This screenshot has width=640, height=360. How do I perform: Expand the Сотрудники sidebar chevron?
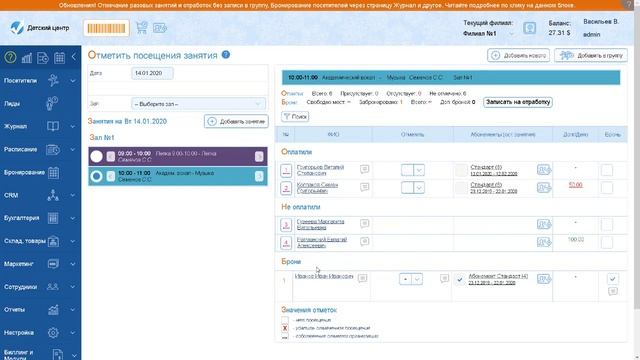(73, 287)
